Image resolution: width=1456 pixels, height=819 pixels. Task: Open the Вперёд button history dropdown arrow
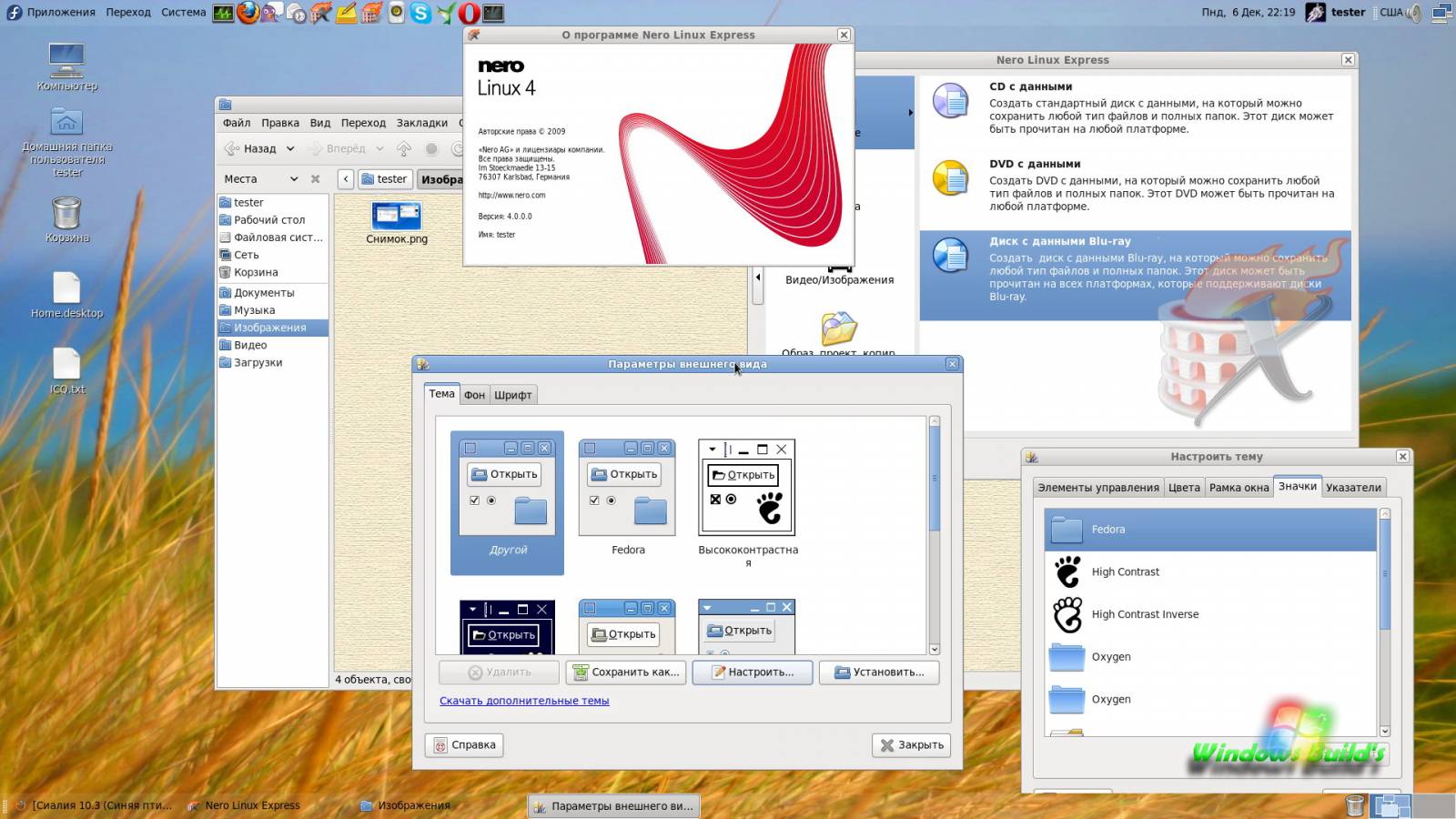(x=379, y=148)
